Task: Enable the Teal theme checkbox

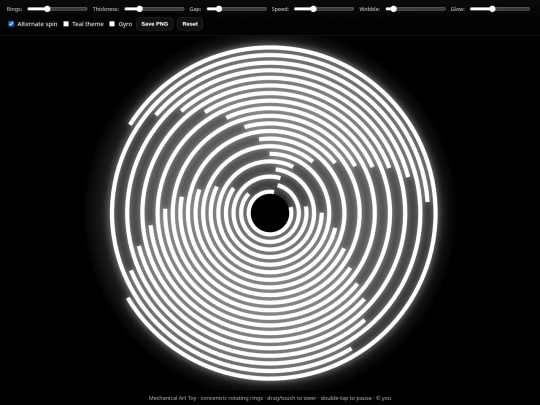Action: click(x=66, y=24)
